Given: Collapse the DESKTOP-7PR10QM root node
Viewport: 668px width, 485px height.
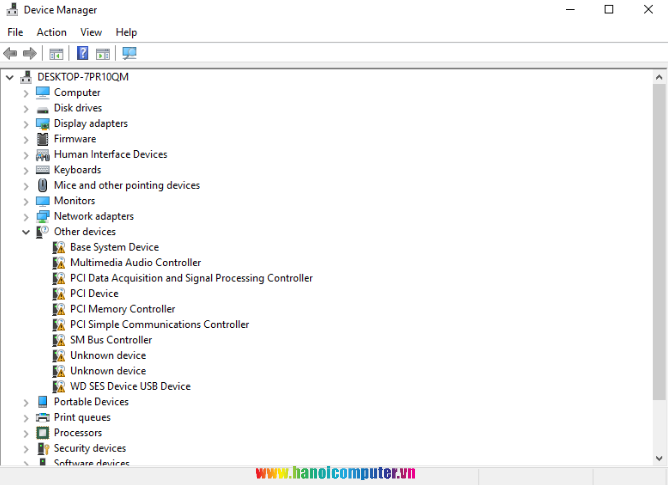Looking at the screenshot, I should click(x=10, y=78).
